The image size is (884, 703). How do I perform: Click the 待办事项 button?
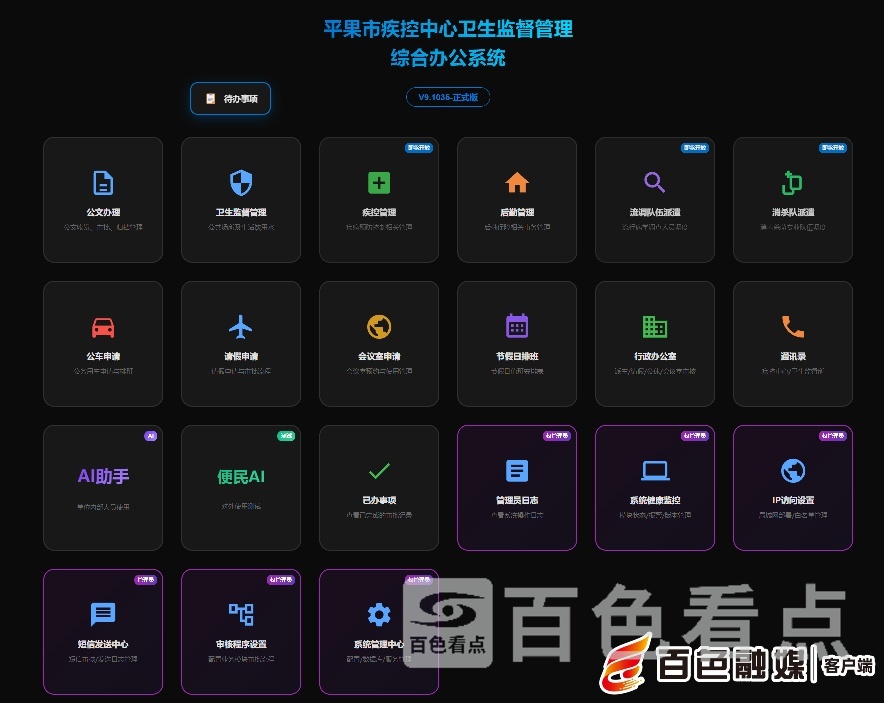(231, 99)
